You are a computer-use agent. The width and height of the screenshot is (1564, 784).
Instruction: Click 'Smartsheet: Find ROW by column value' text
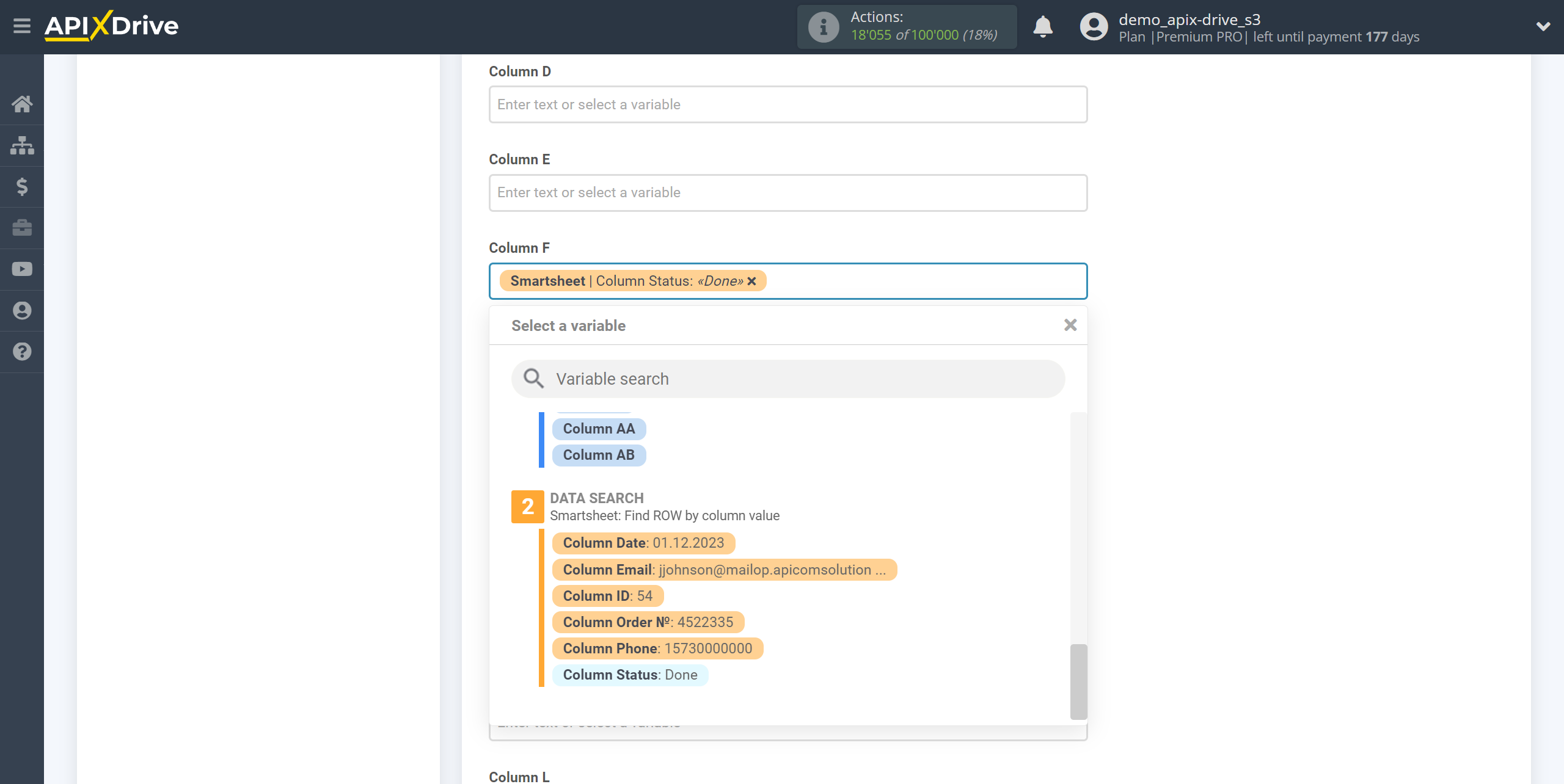click(x=665, y=516)
